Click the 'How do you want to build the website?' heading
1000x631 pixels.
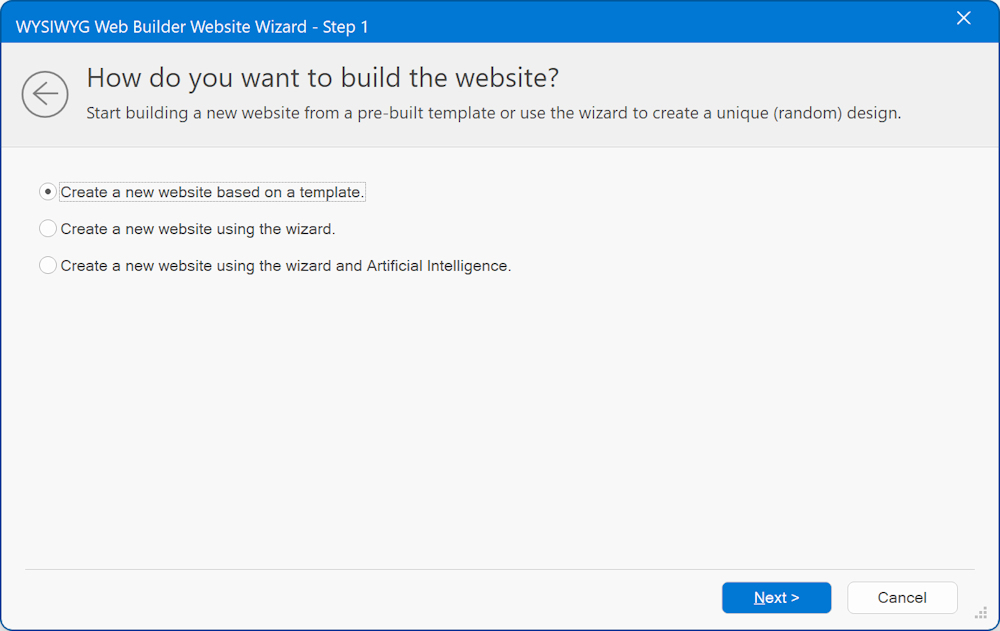point(322,78)
